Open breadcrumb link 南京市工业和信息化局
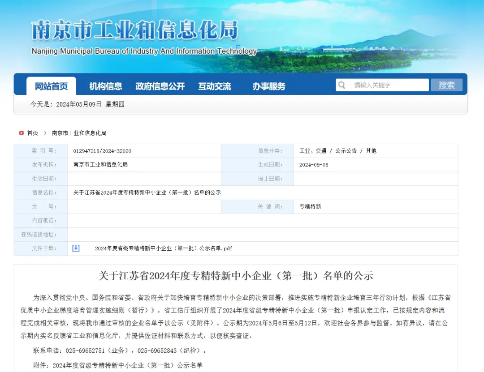The image size is (484, 372). 79,133
